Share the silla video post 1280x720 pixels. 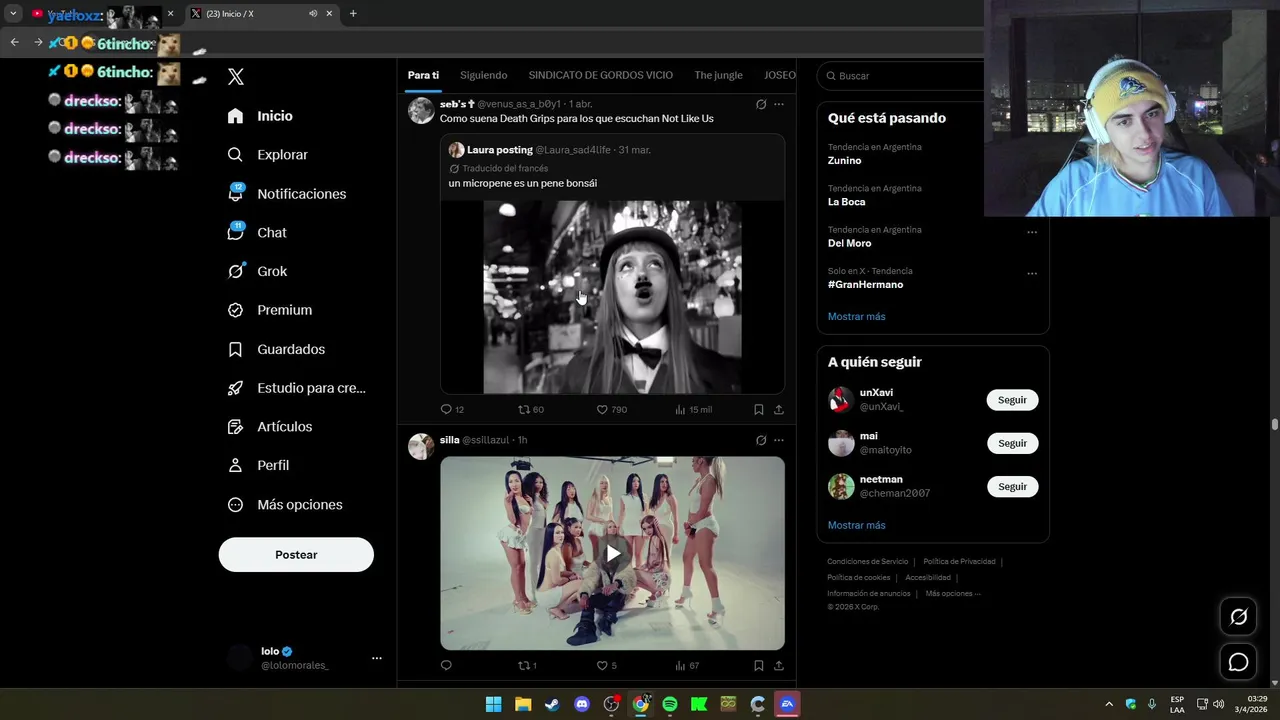[x=779, y=665]
